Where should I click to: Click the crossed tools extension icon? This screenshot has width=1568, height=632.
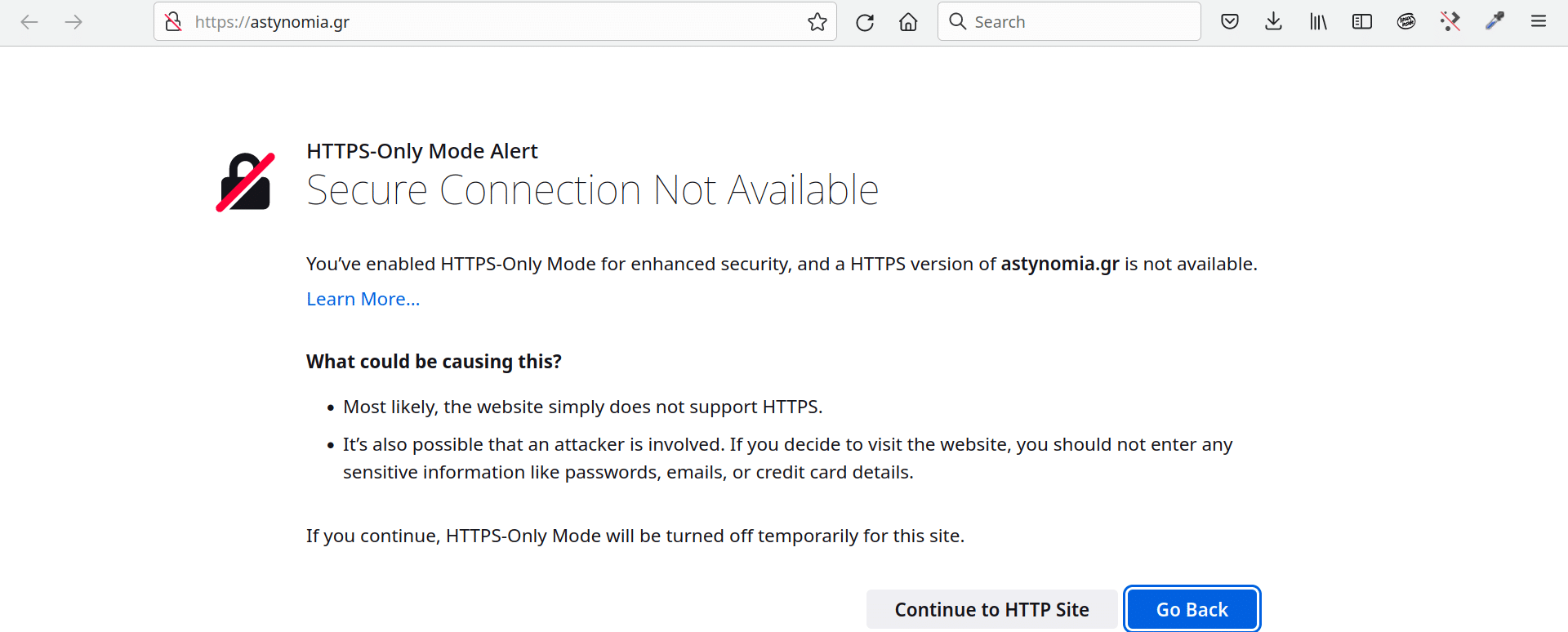click(x=1450, y=22)
